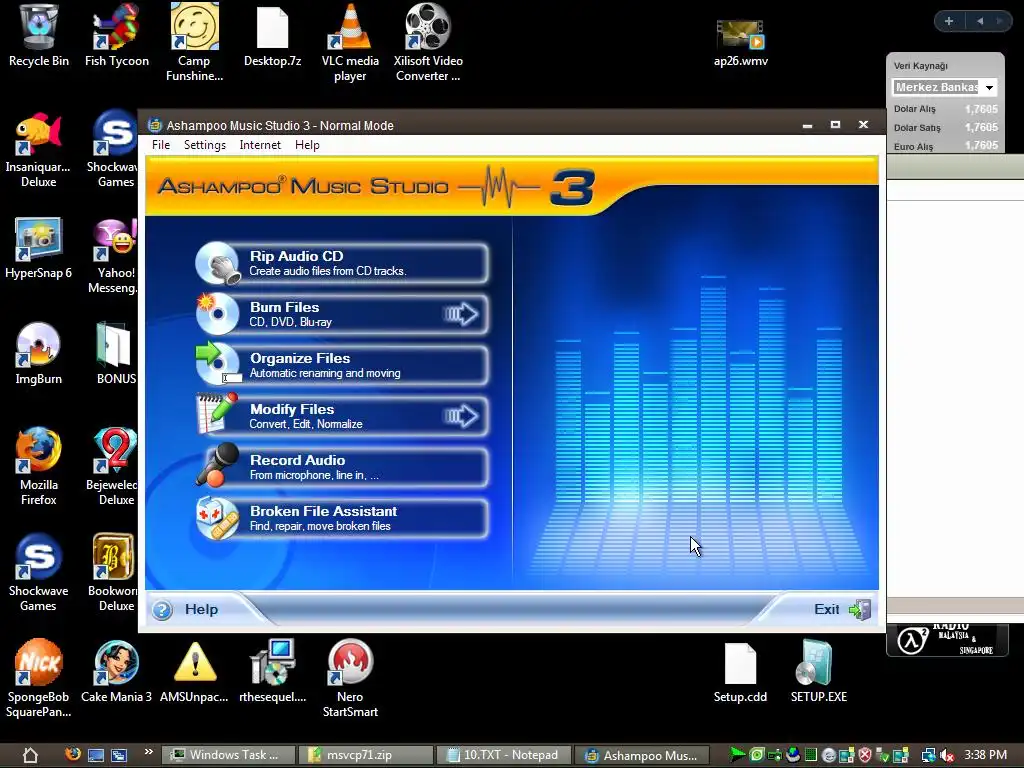1024x768 pixels.
Task: Open Burn Files option
Action: pyautogui.click(x=342, y=314)
